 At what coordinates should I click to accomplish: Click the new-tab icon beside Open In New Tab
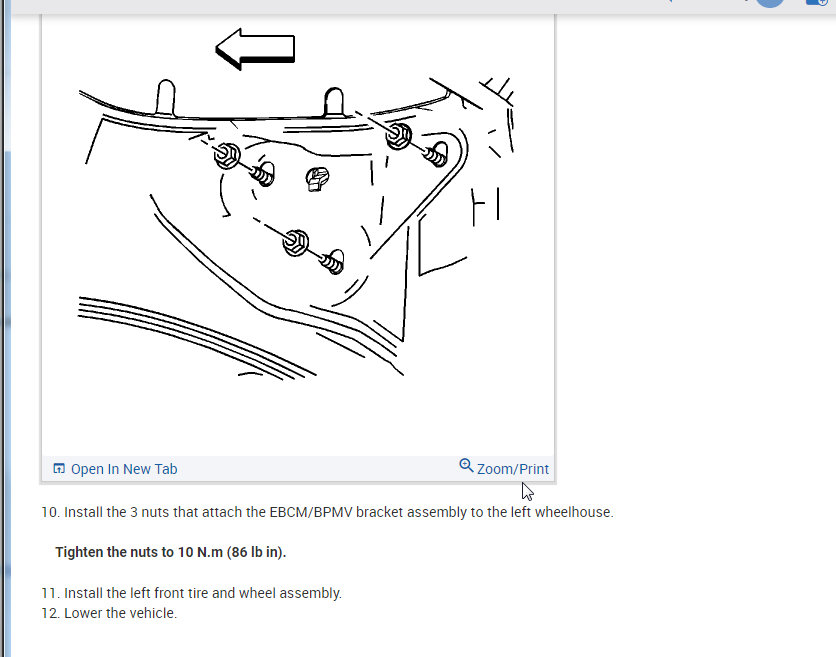tap(59, 469)
